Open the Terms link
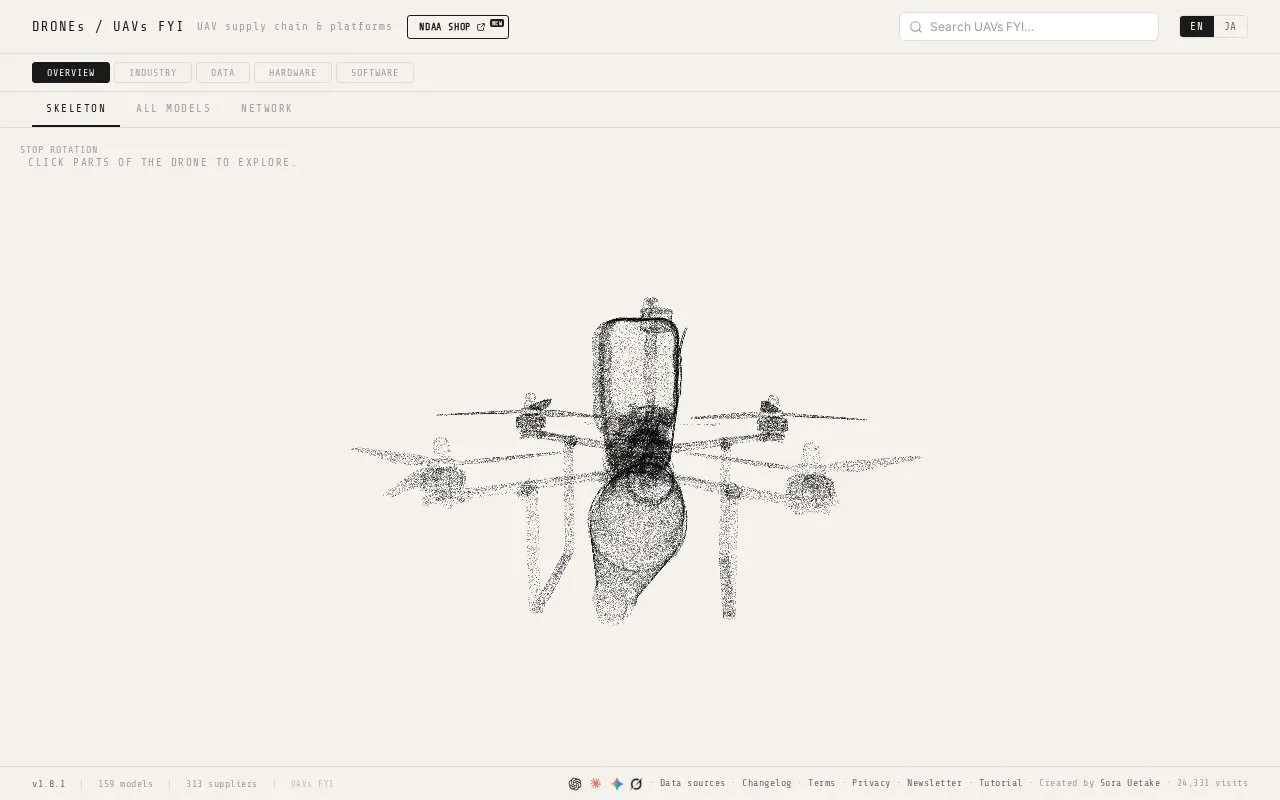 click(x=822, y=784)
